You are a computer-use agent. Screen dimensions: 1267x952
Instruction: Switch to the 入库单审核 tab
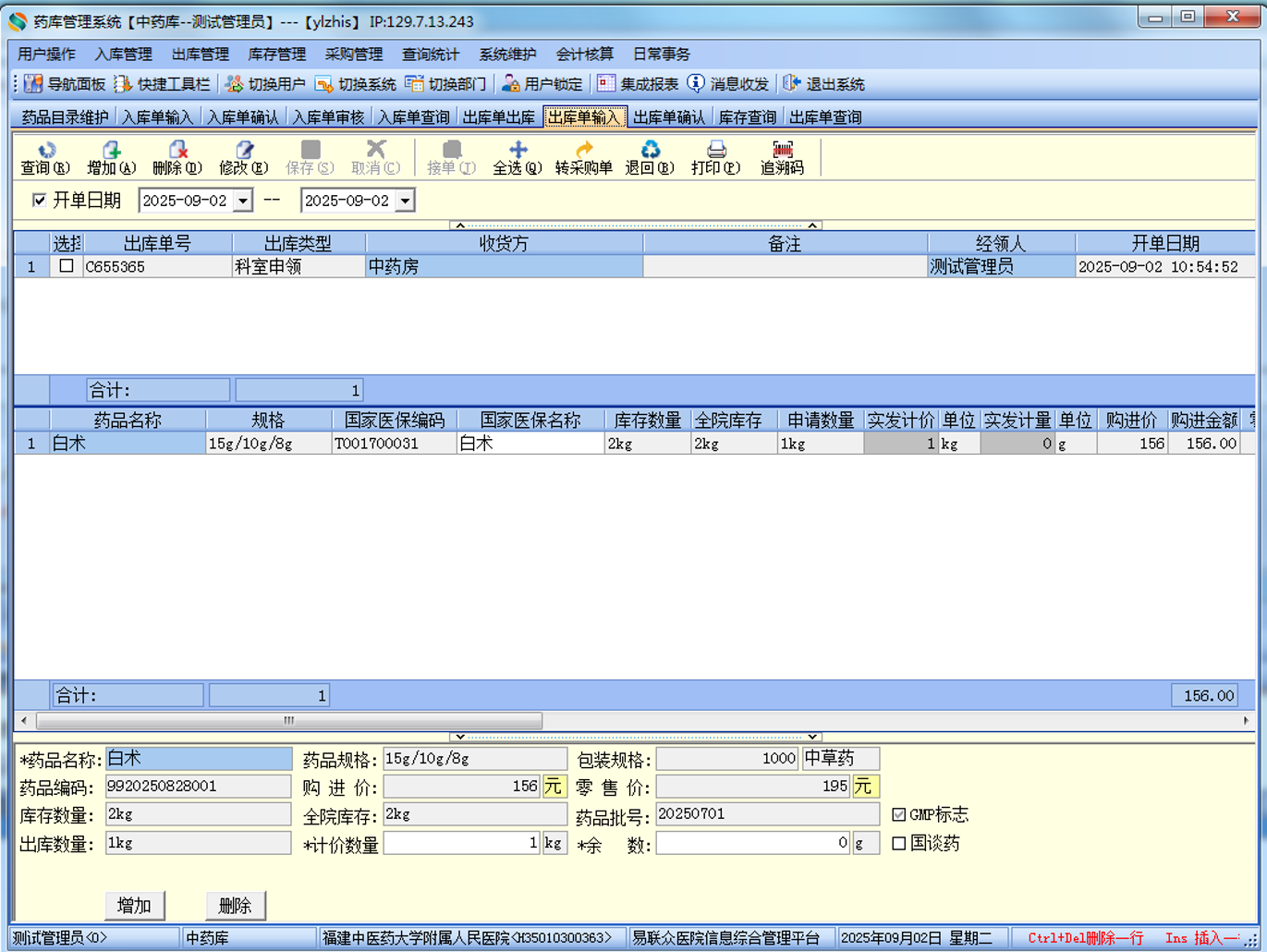pos(329,117)
